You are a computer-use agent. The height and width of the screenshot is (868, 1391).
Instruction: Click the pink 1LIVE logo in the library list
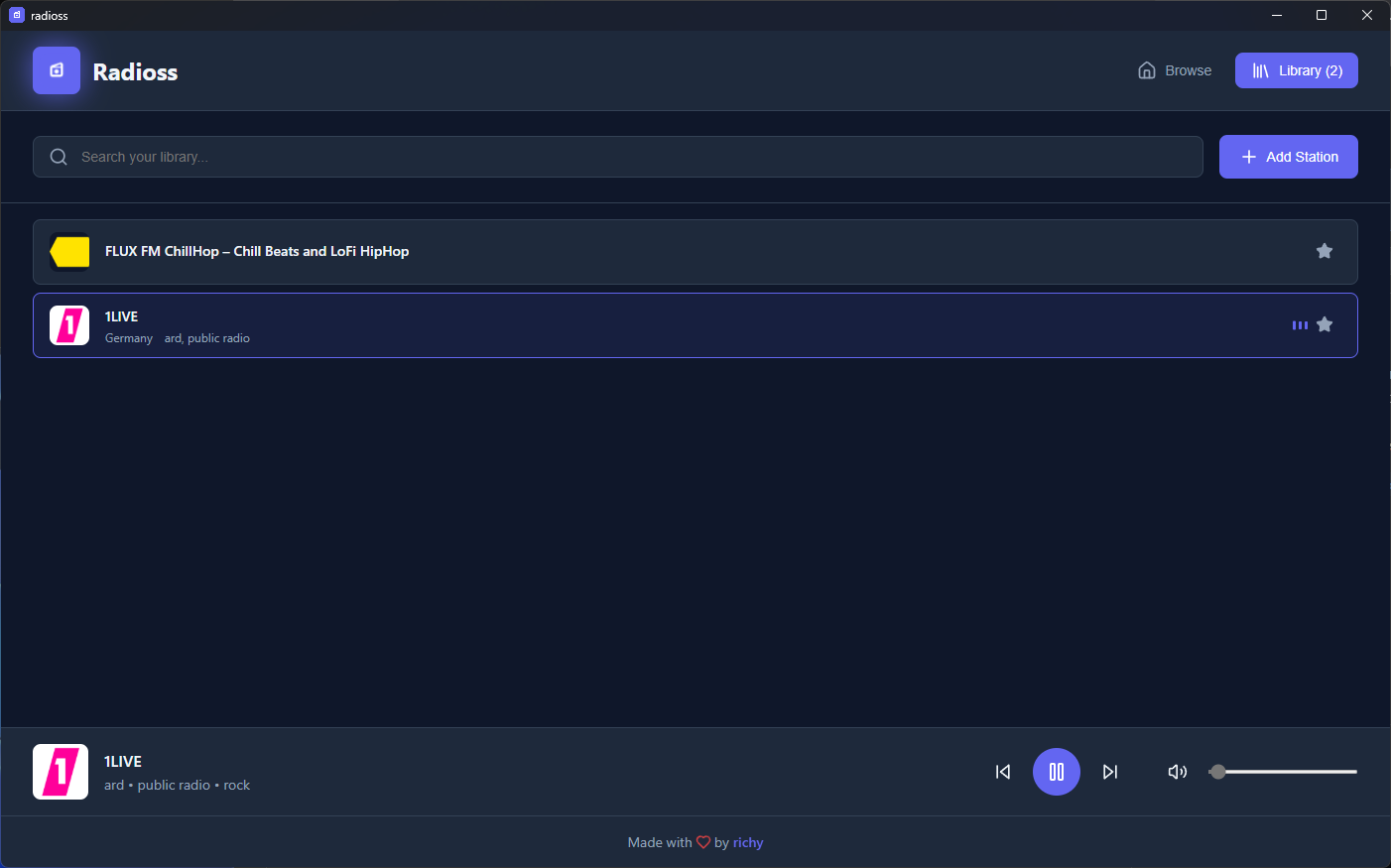click(69, 325)
